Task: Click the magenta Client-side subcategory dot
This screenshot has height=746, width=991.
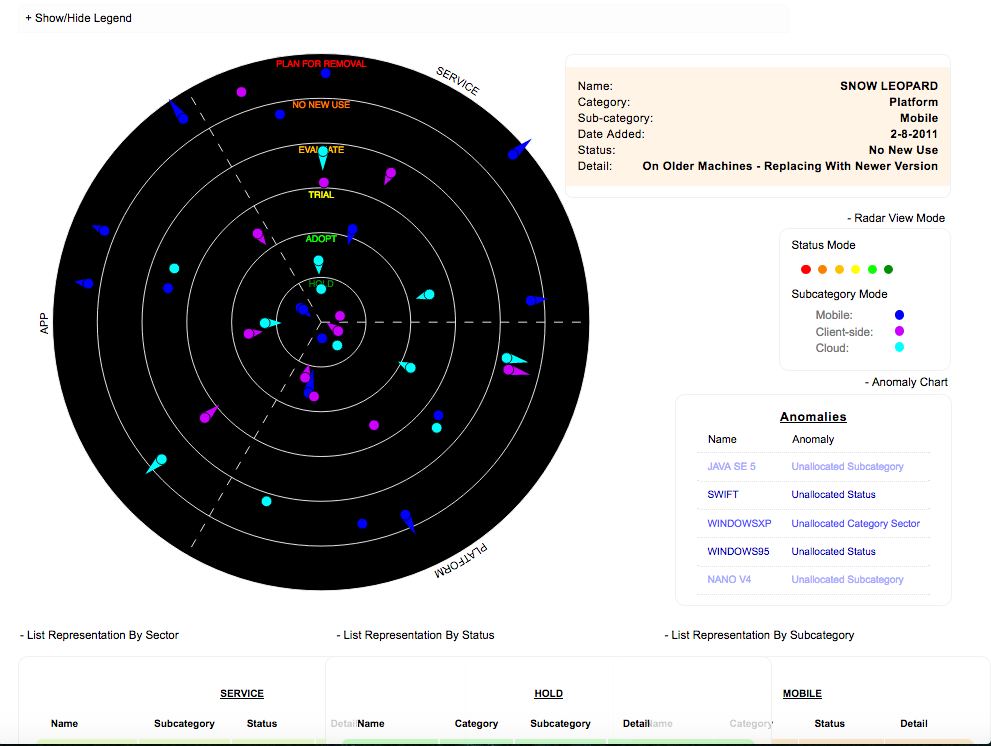Action: click(x=899, y=331)
